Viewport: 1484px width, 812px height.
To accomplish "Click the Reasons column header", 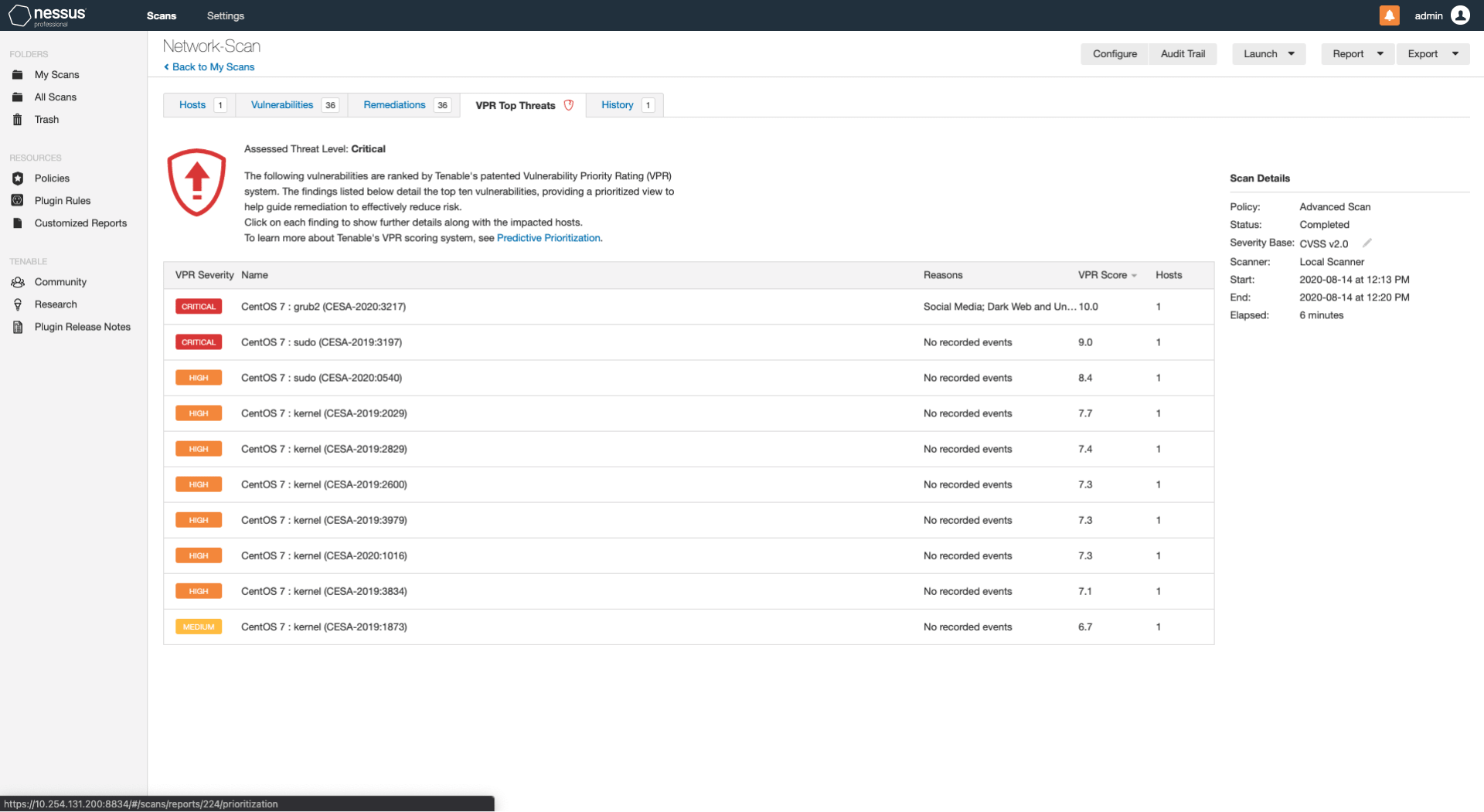I will 943,275.
